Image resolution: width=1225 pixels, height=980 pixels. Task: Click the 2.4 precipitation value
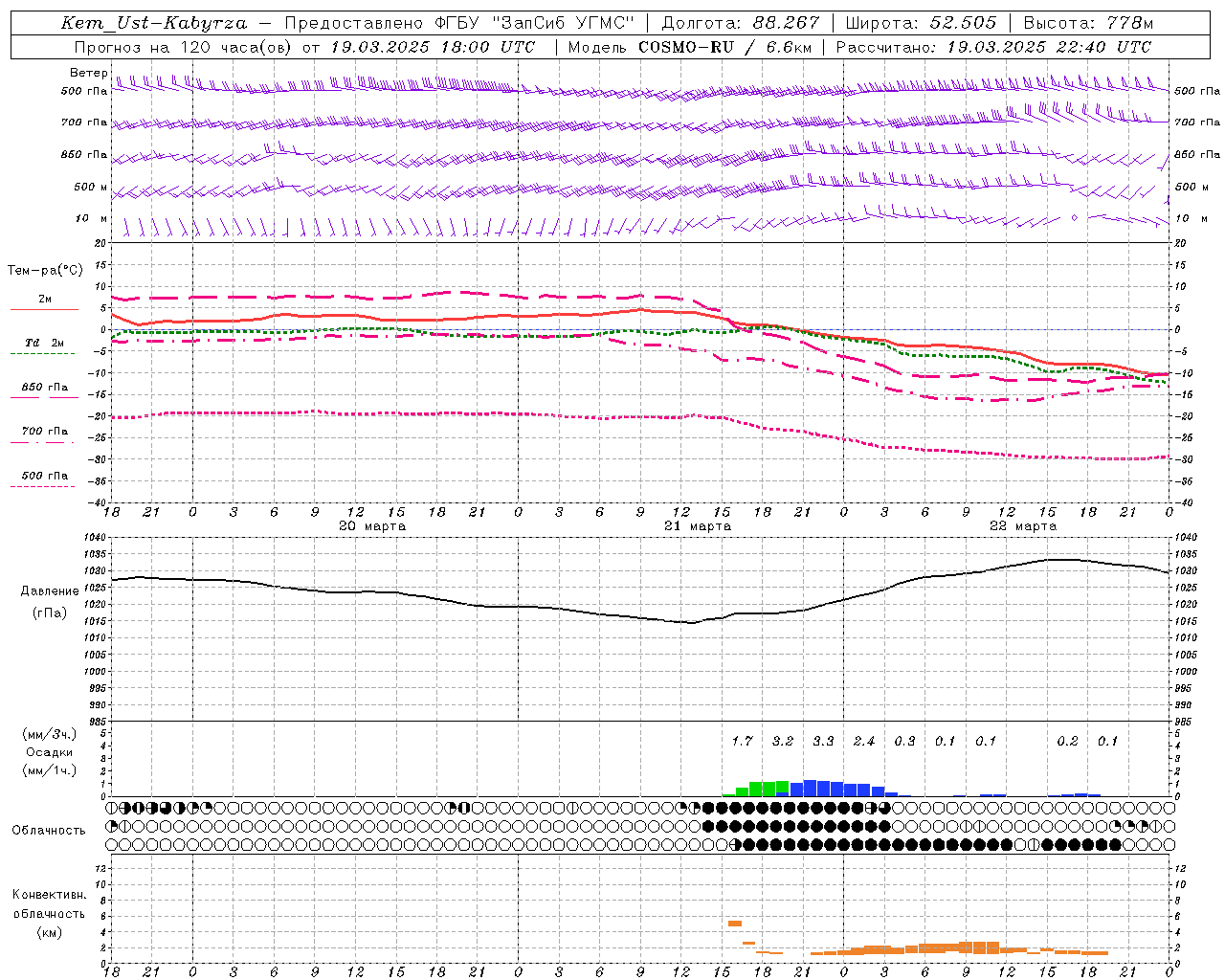click(x=864, y=741)
